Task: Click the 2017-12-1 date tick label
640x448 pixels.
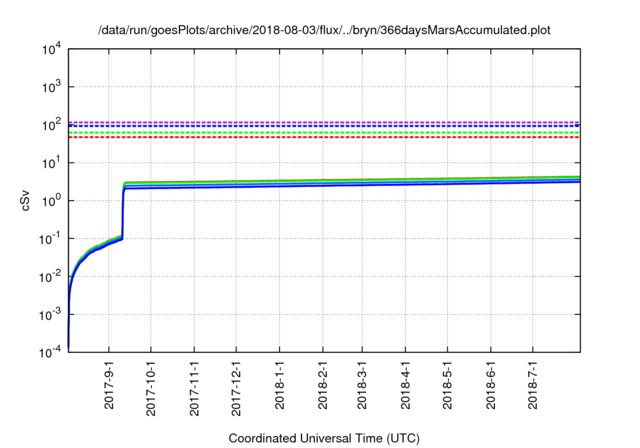Action: pyautogui.click(x=236, y=388)
